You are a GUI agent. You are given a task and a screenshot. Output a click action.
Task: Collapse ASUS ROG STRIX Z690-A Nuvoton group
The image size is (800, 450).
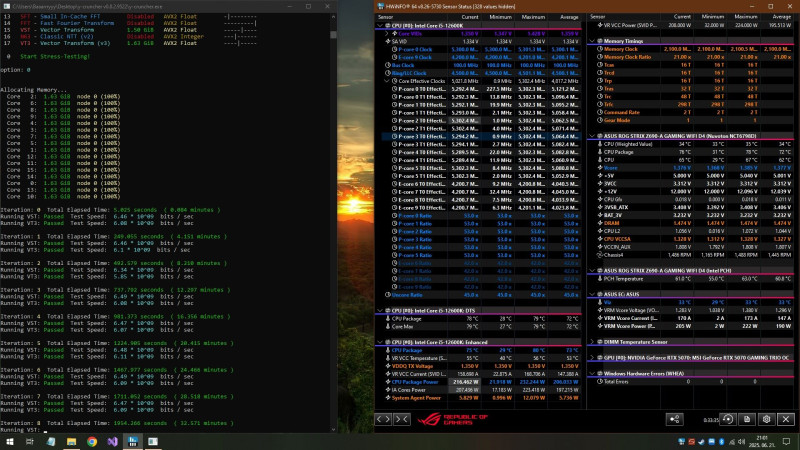pyautogui.click(x=592, y=136)
